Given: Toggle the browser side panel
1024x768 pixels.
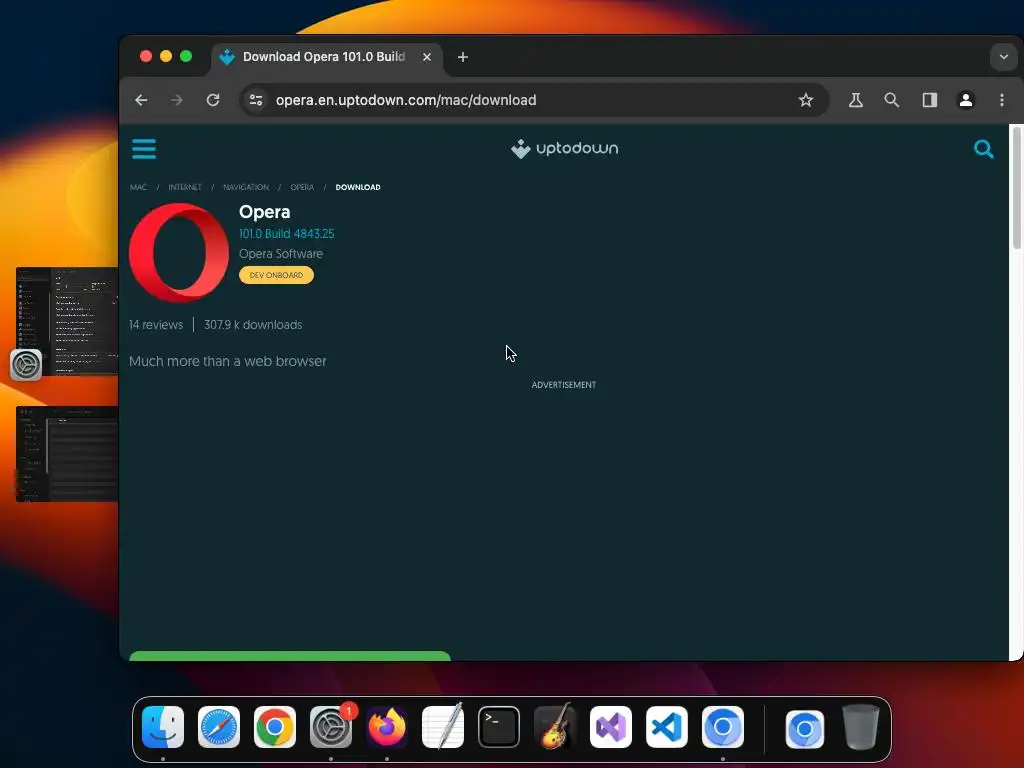Looking at the screenshot, I should (929, 100).
